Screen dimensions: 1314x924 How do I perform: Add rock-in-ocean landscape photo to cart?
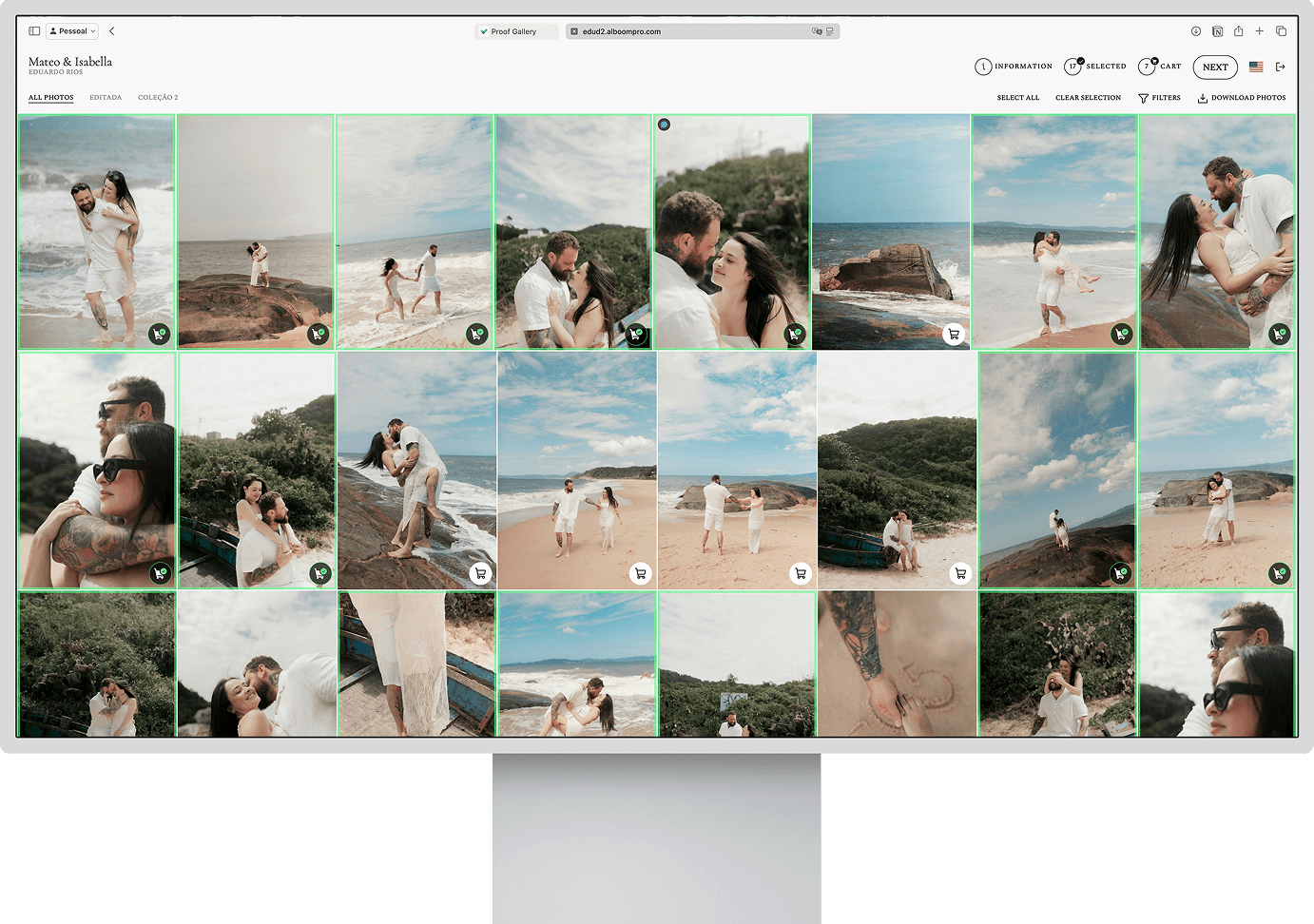coord(953,334)
